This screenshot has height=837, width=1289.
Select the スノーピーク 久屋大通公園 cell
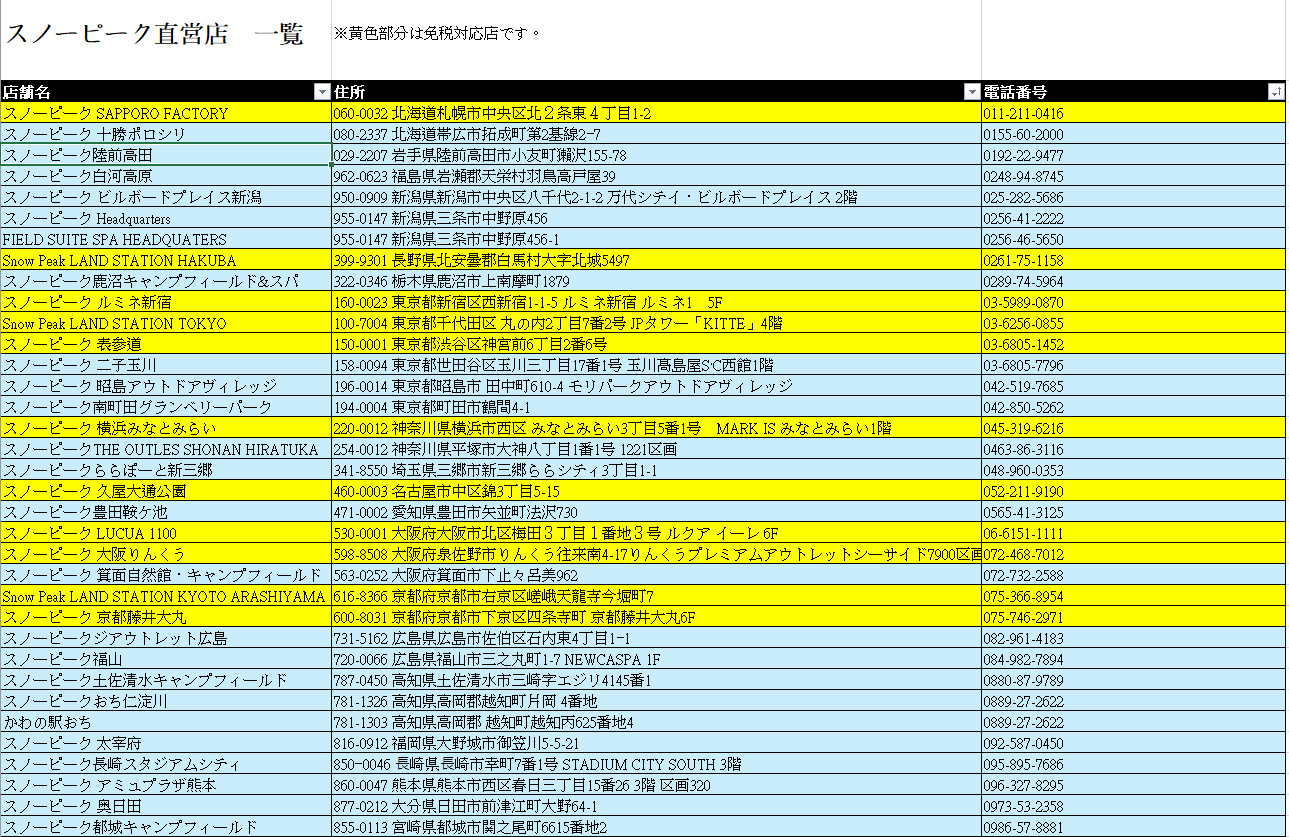(x=166, y=492)
